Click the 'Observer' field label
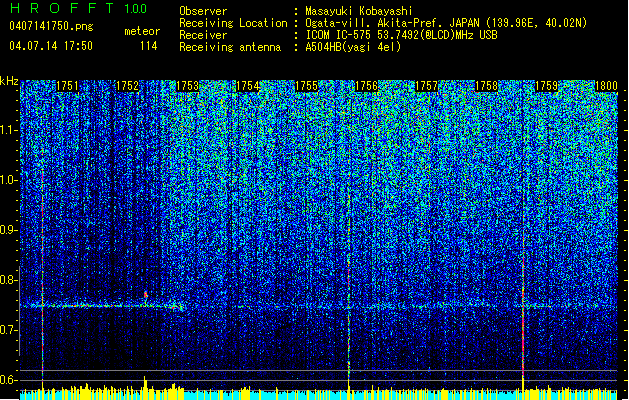This screenshot has height=400, width=629. point(203,11)
